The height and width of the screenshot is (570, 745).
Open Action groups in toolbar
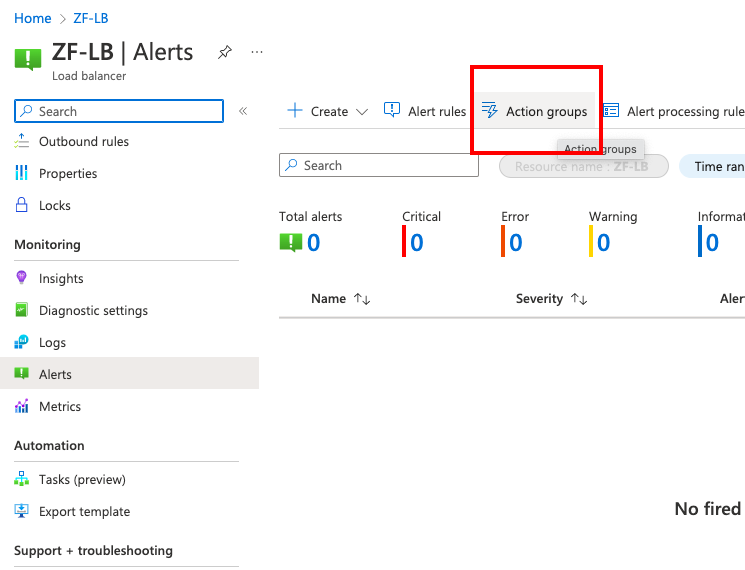tap(535, 111)
